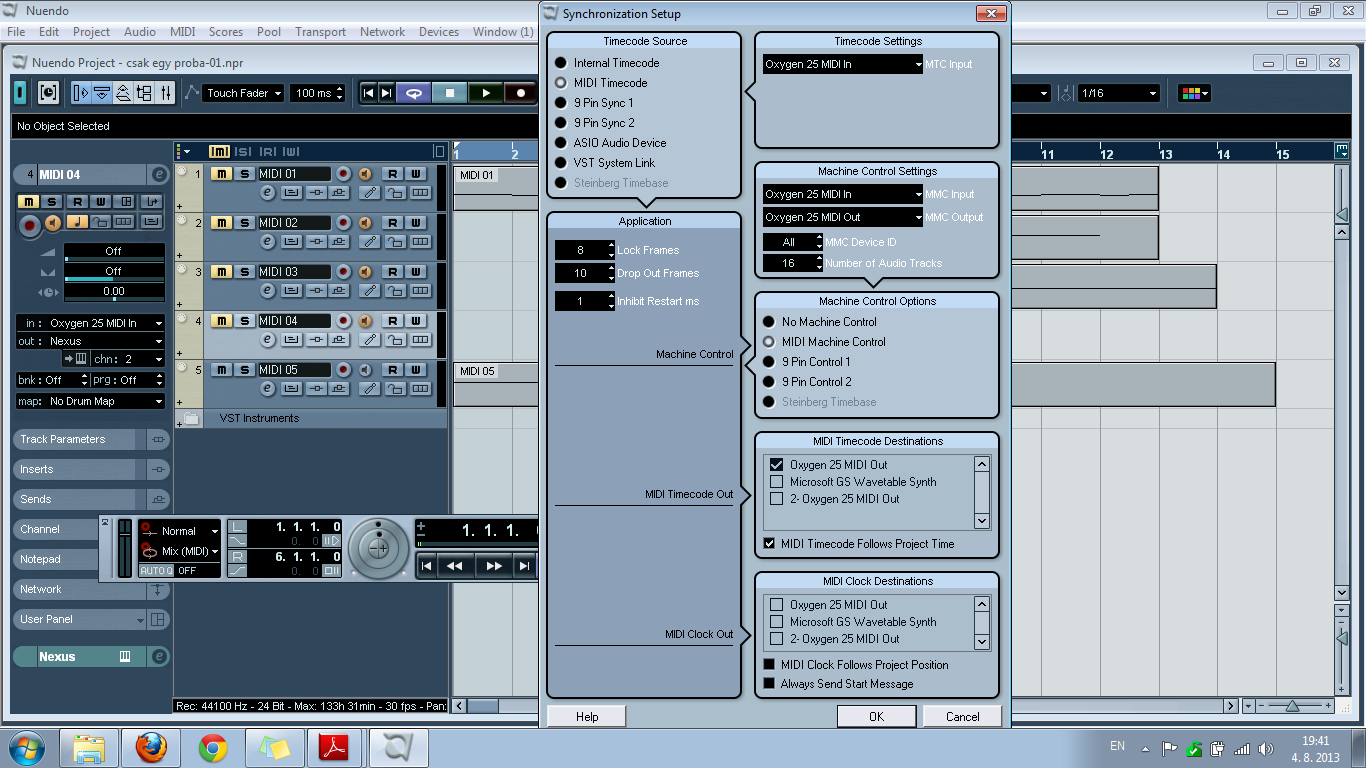
Task: Click the Nexus instrument edit icon
Action: (158, 657)
